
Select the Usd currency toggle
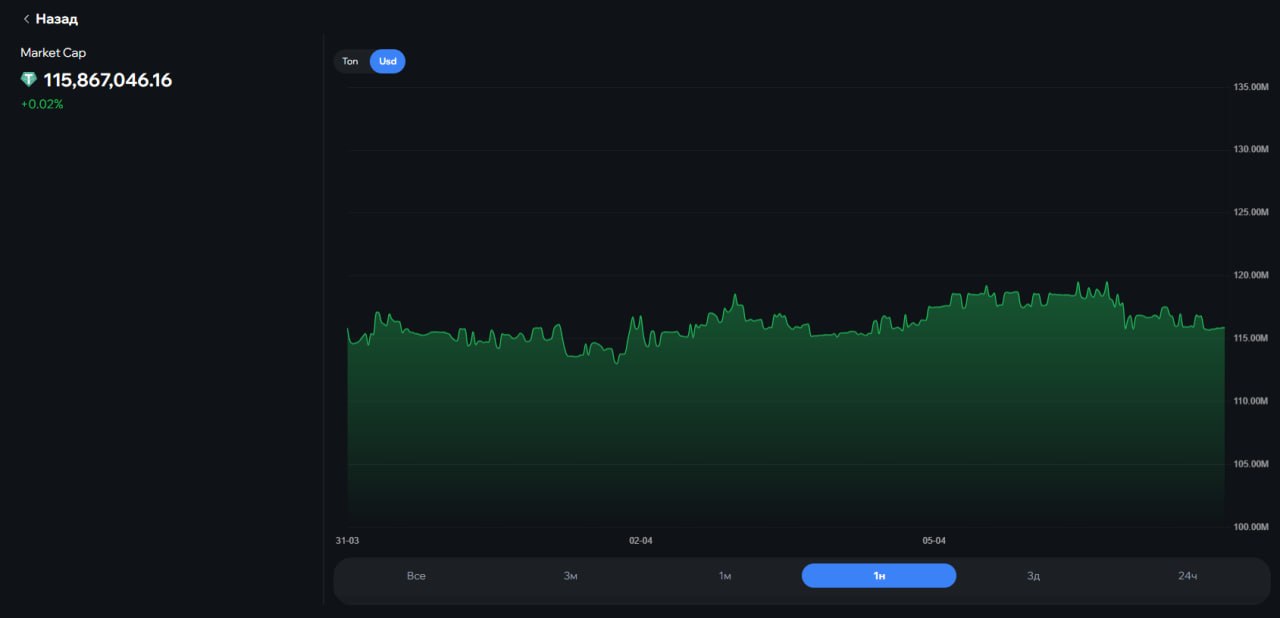pos(387,62)
